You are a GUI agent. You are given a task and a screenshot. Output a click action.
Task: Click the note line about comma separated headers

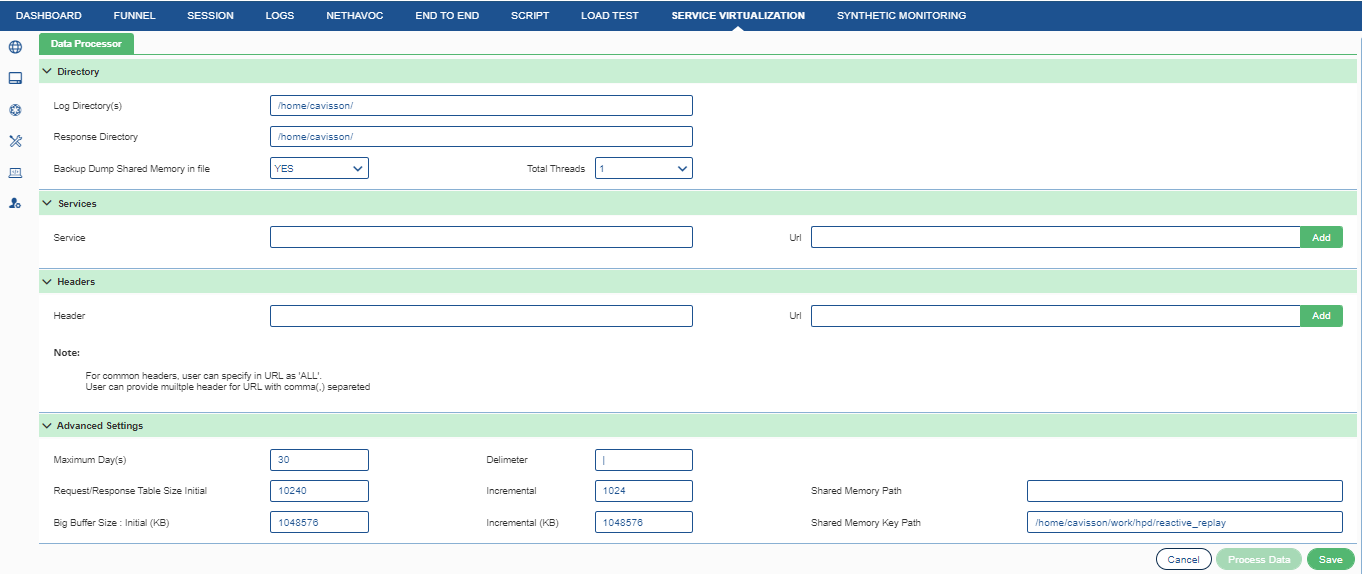click(x=228, y=386)
